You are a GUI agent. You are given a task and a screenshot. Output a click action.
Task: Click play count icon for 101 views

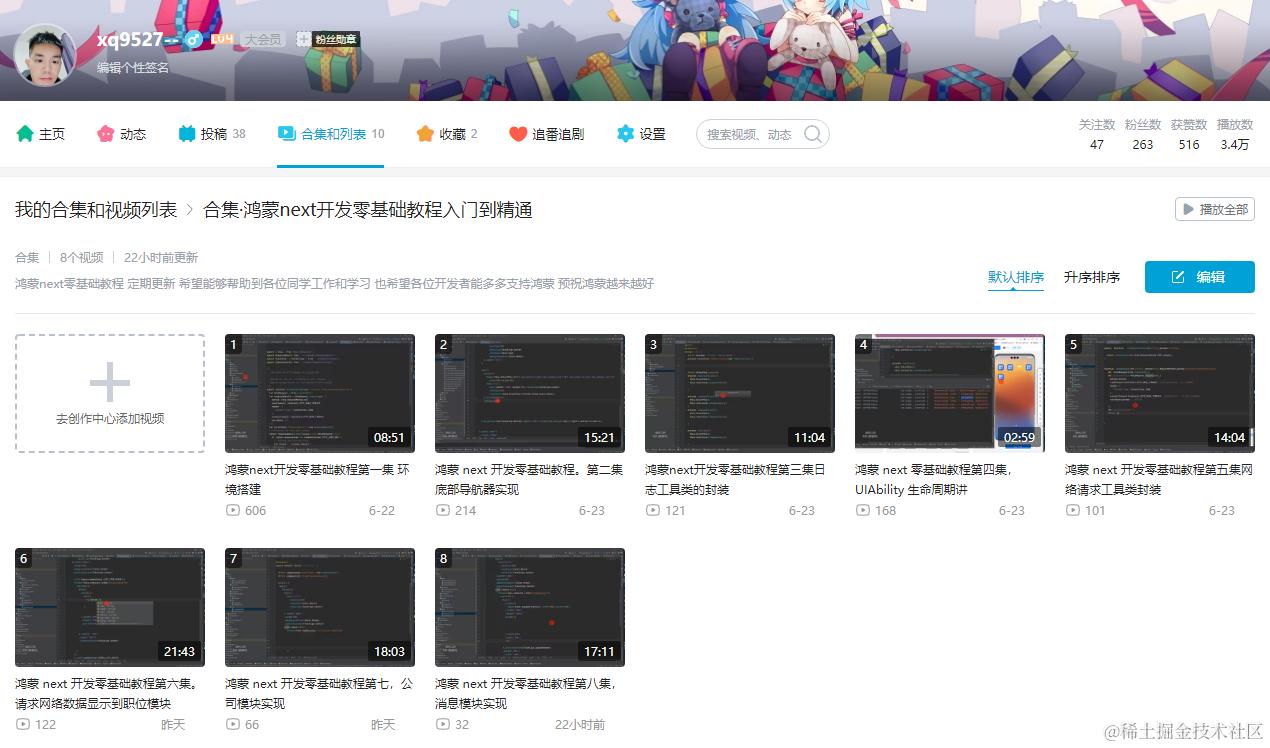tap(1073, 510)
